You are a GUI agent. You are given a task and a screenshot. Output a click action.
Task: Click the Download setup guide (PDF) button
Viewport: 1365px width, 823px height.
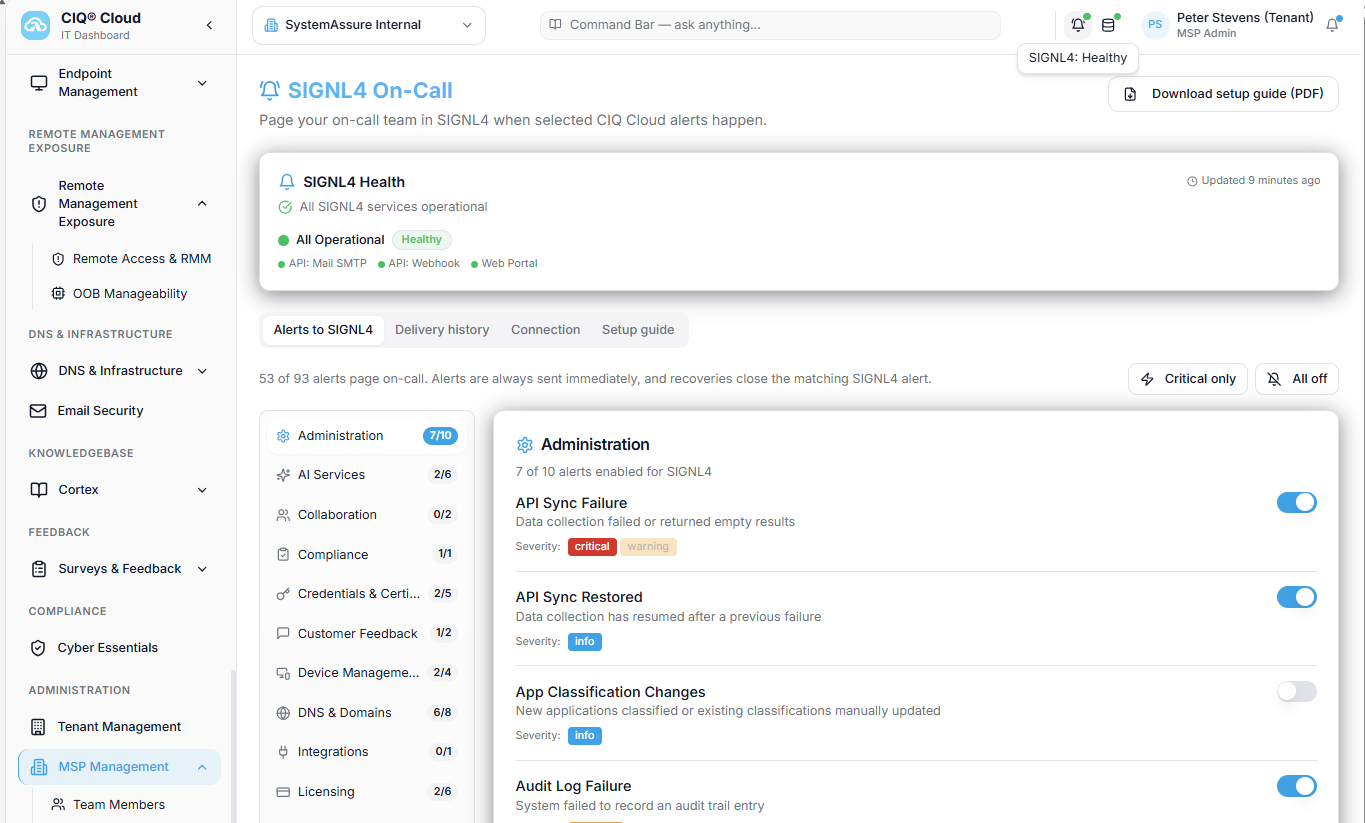tap(1223, 94)
